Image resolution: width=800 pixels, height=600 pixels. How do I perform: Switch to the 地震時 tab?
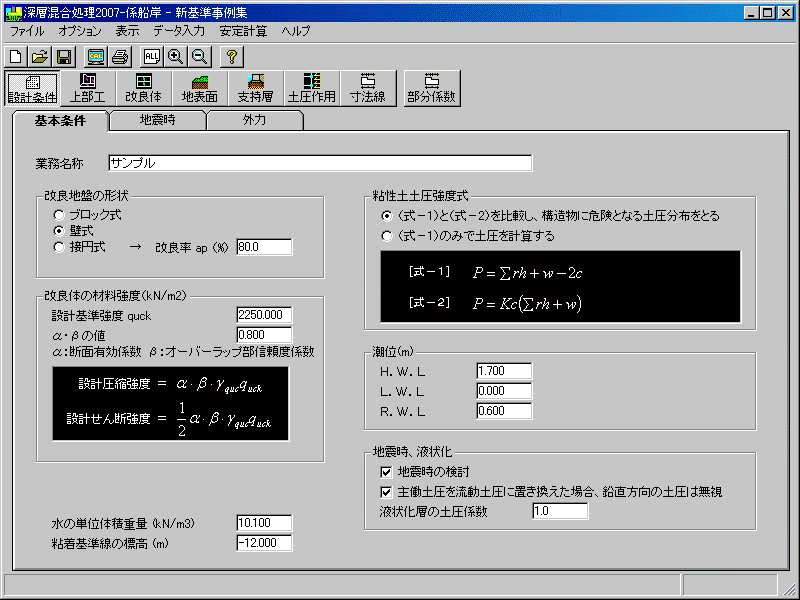click(158, 120)
